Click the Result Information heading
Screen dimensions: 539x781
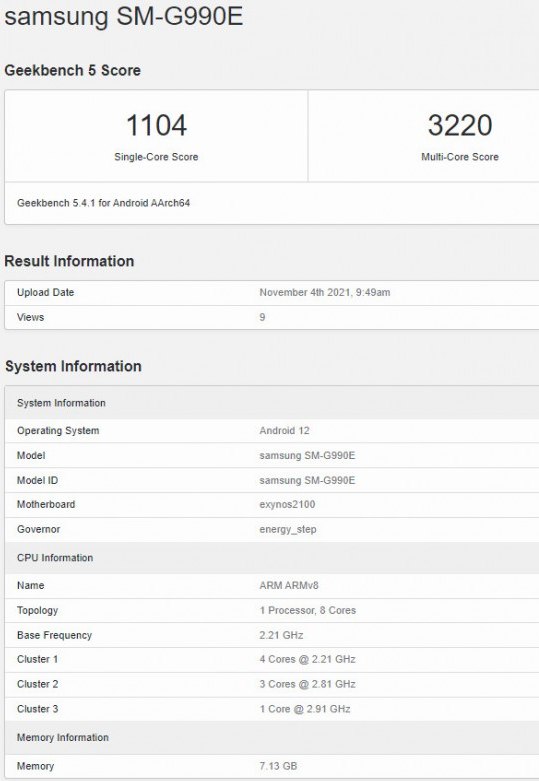[x=69, y=261]
